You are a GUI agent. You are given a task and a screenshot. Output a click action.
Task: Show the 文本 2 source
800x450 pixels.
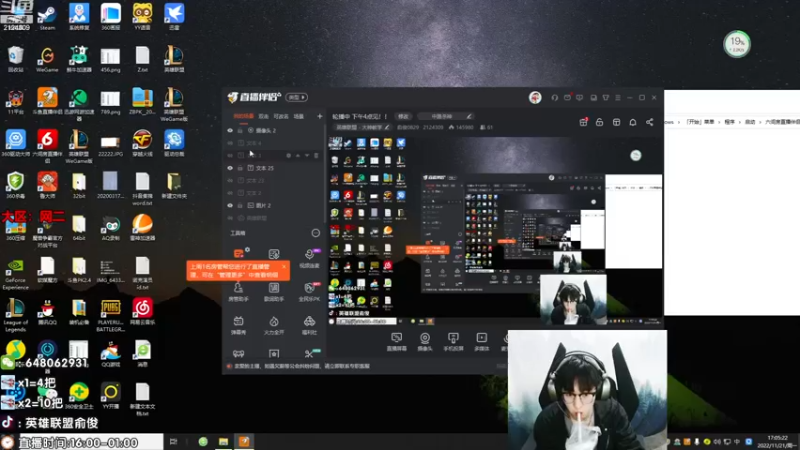230,193
